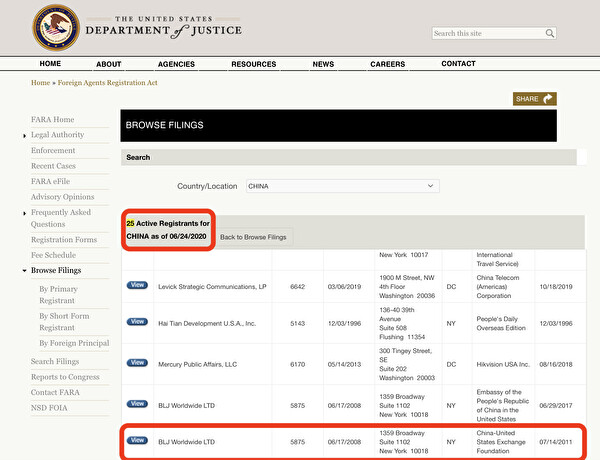View BLJ Worldwide filing for Embassy of China
The height and width of the screenshot is (460, 600).
tap(137, 404)
